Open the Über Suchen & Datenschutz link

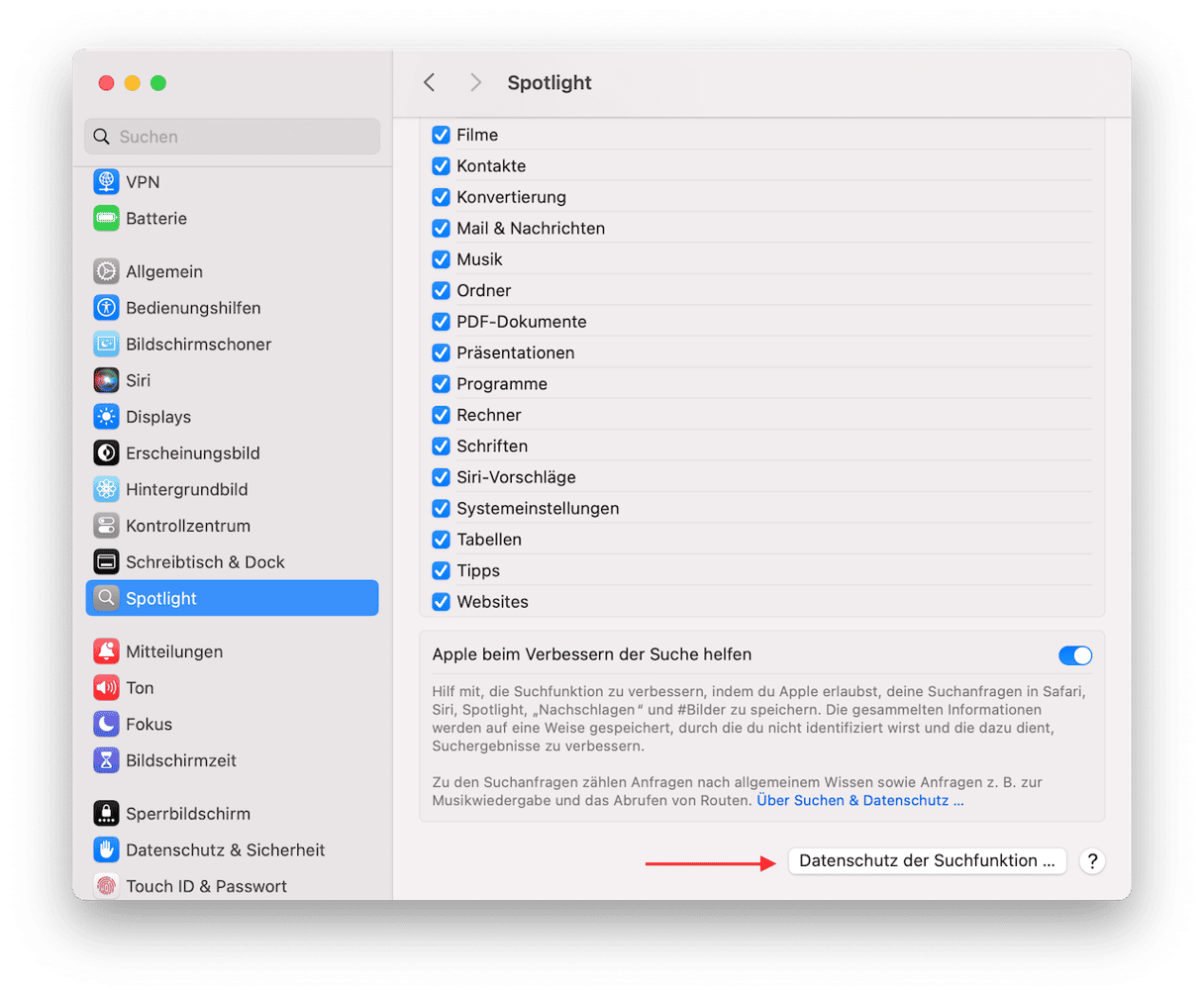coord(859,800)
